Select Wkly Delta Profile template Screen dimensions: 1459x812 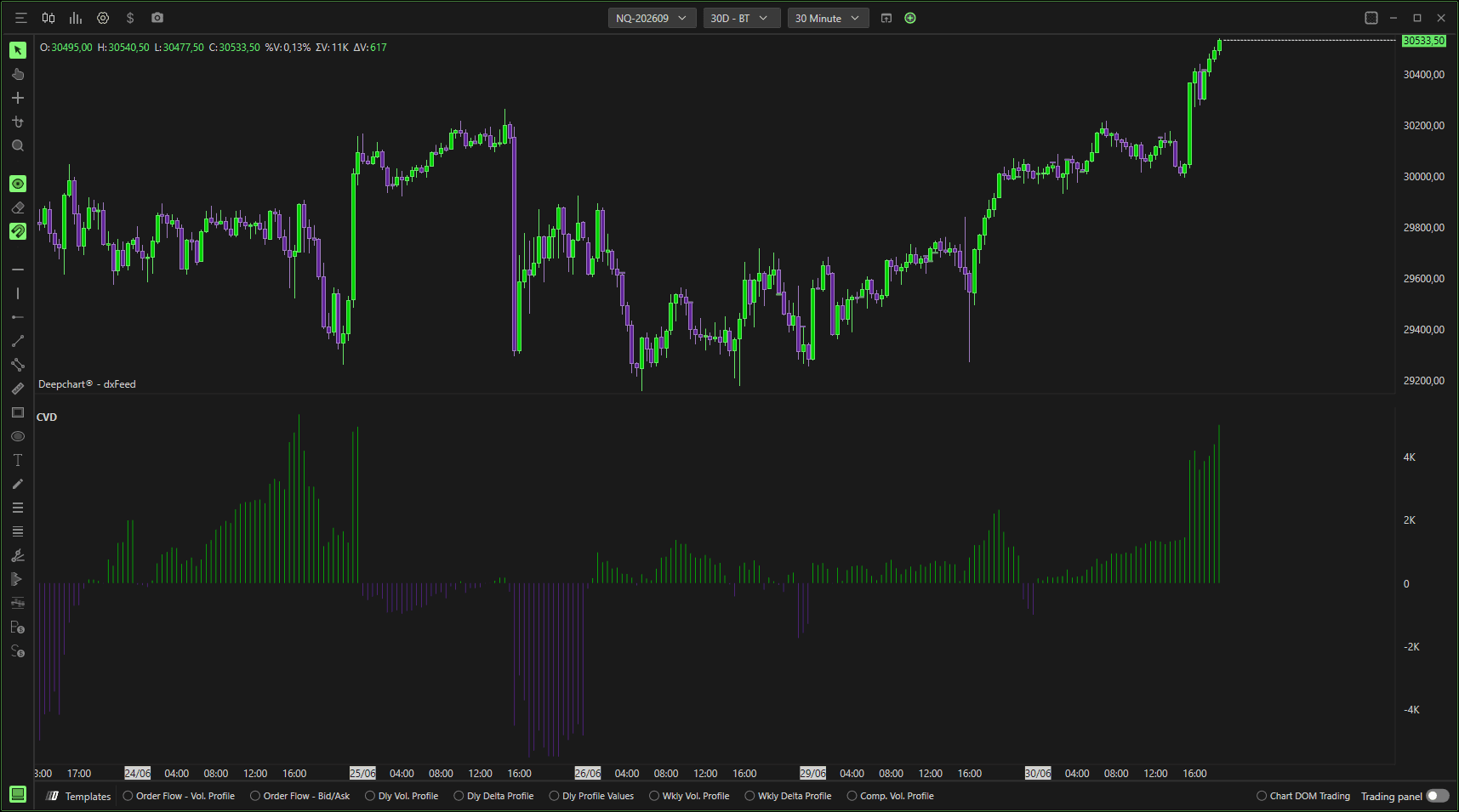(789, 797)
